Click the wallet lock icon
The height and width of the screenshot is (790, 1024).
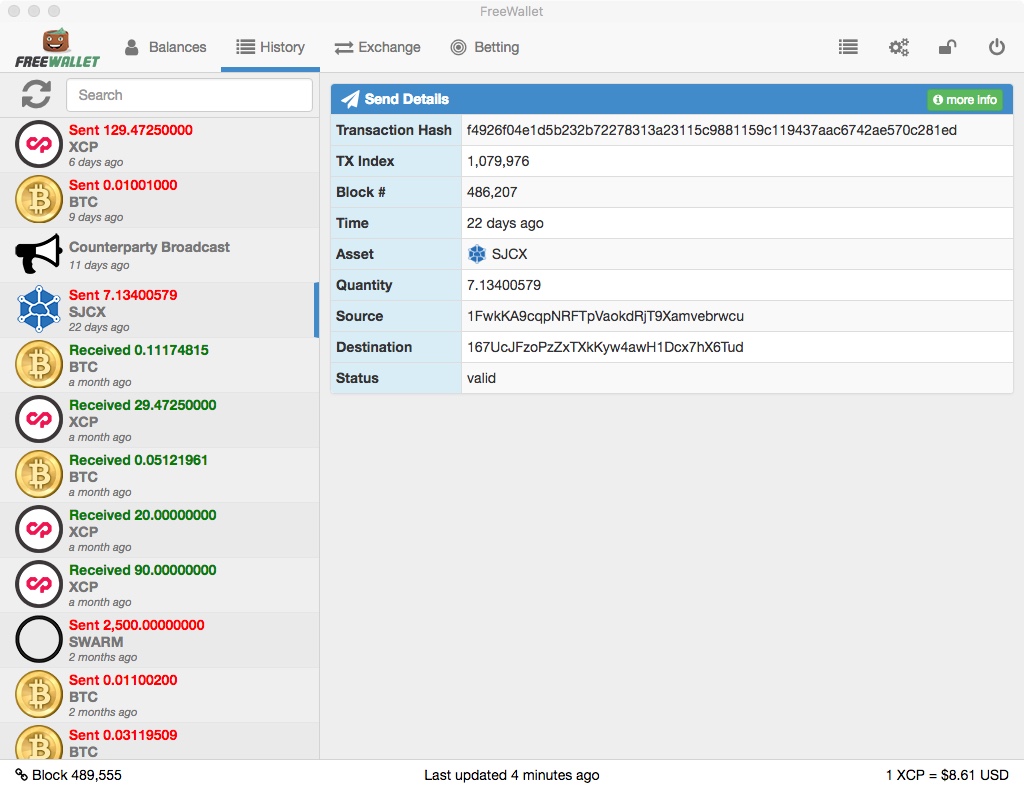948,47
